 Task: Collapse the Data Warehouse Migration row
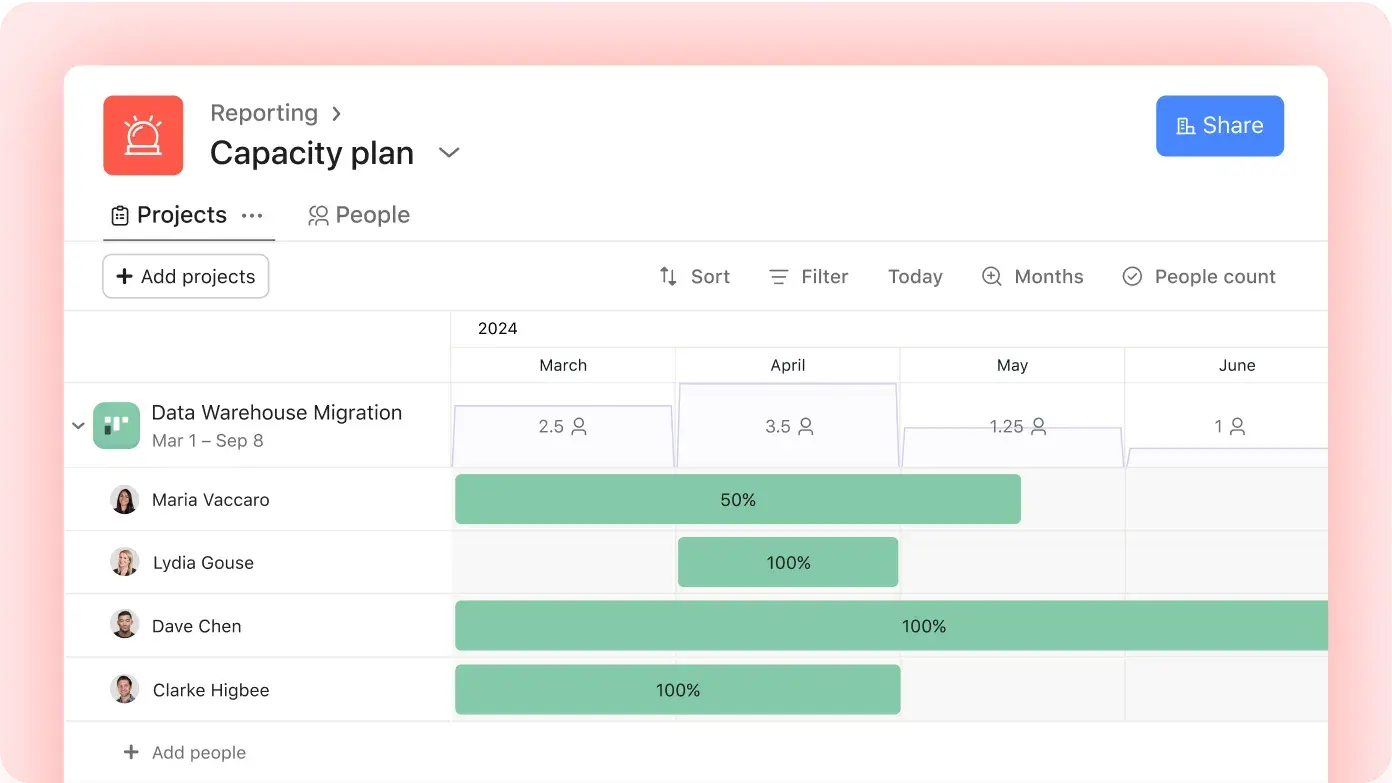(78, 425)
